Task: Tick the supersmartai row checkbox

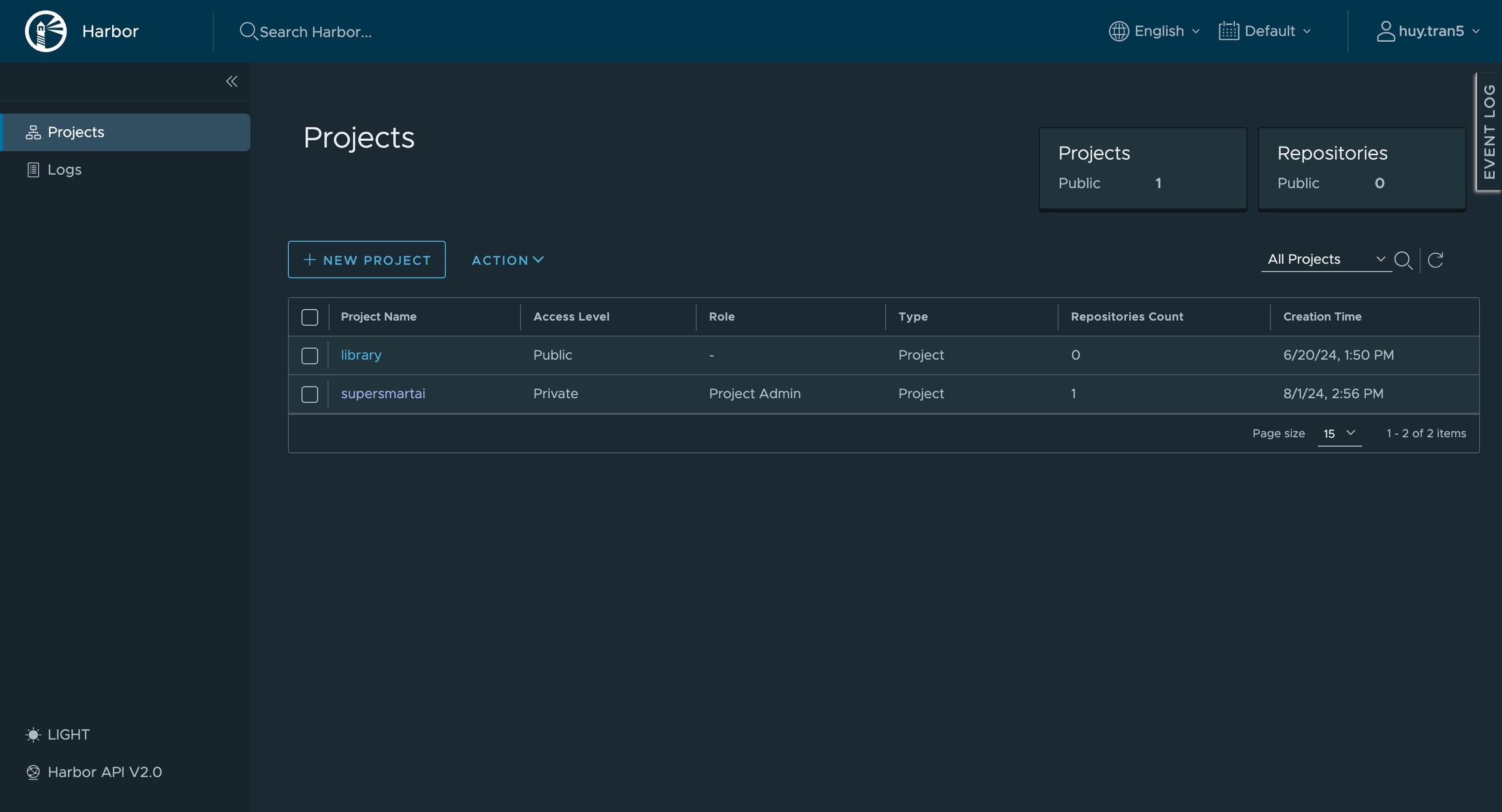Action: [x=310, y=394]
